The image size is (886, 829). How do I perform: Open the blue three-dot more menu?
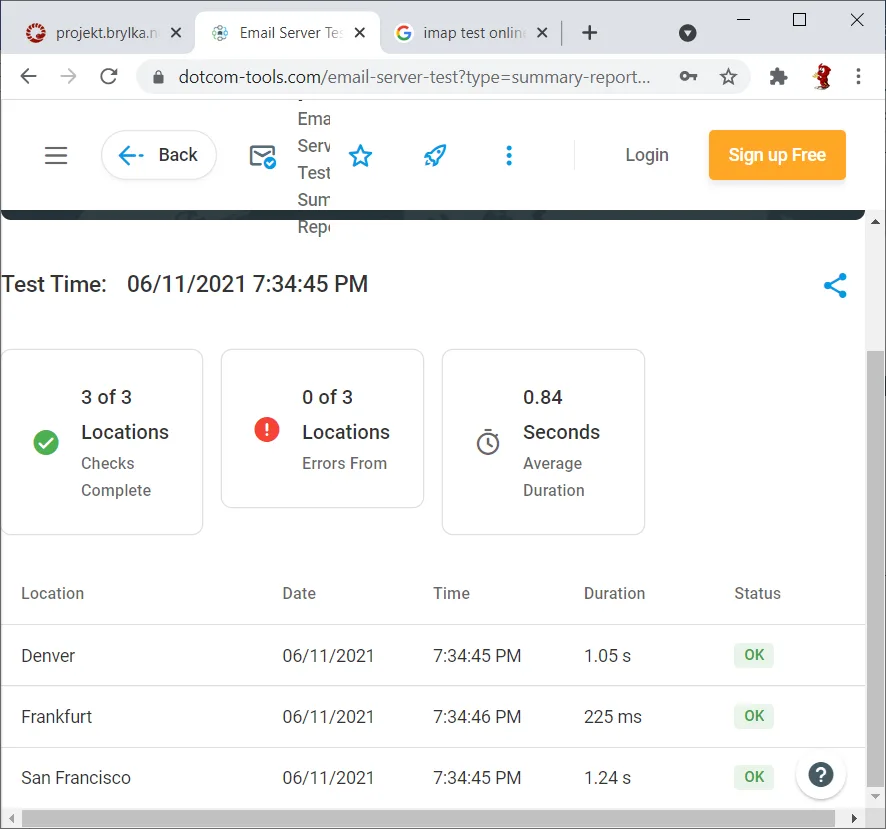coord(509,155)
